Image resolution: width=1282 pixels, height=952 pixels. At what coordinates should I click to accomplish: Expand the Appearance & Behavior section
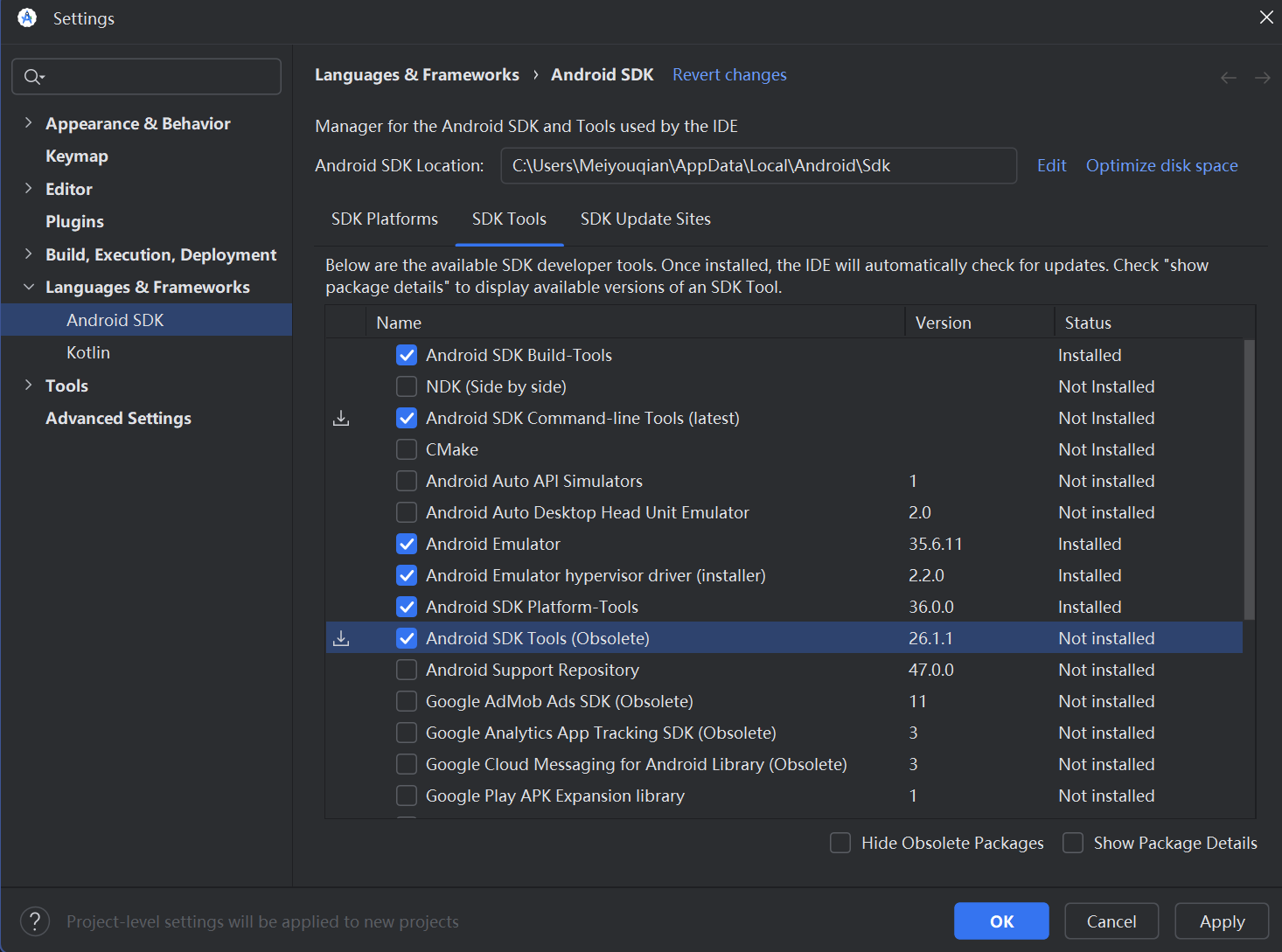tap(28, 123)
